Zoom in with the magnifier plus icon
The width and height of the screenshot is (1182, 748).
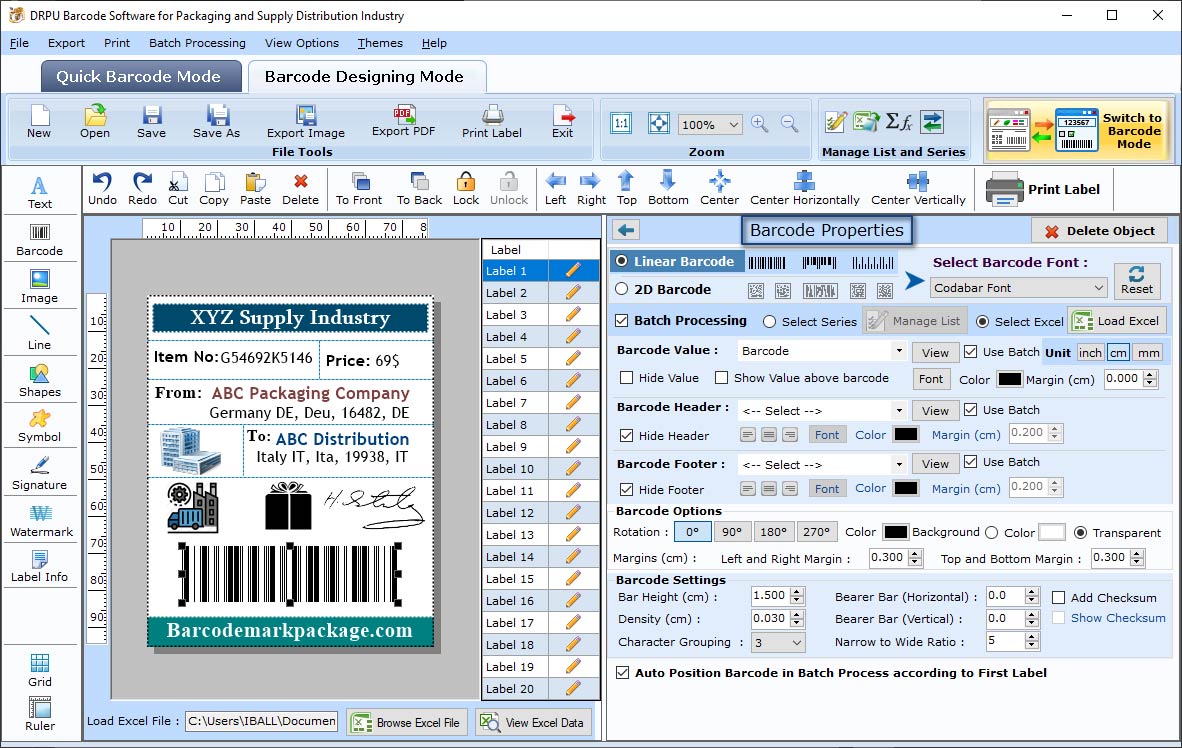click(x=760, y=124)
